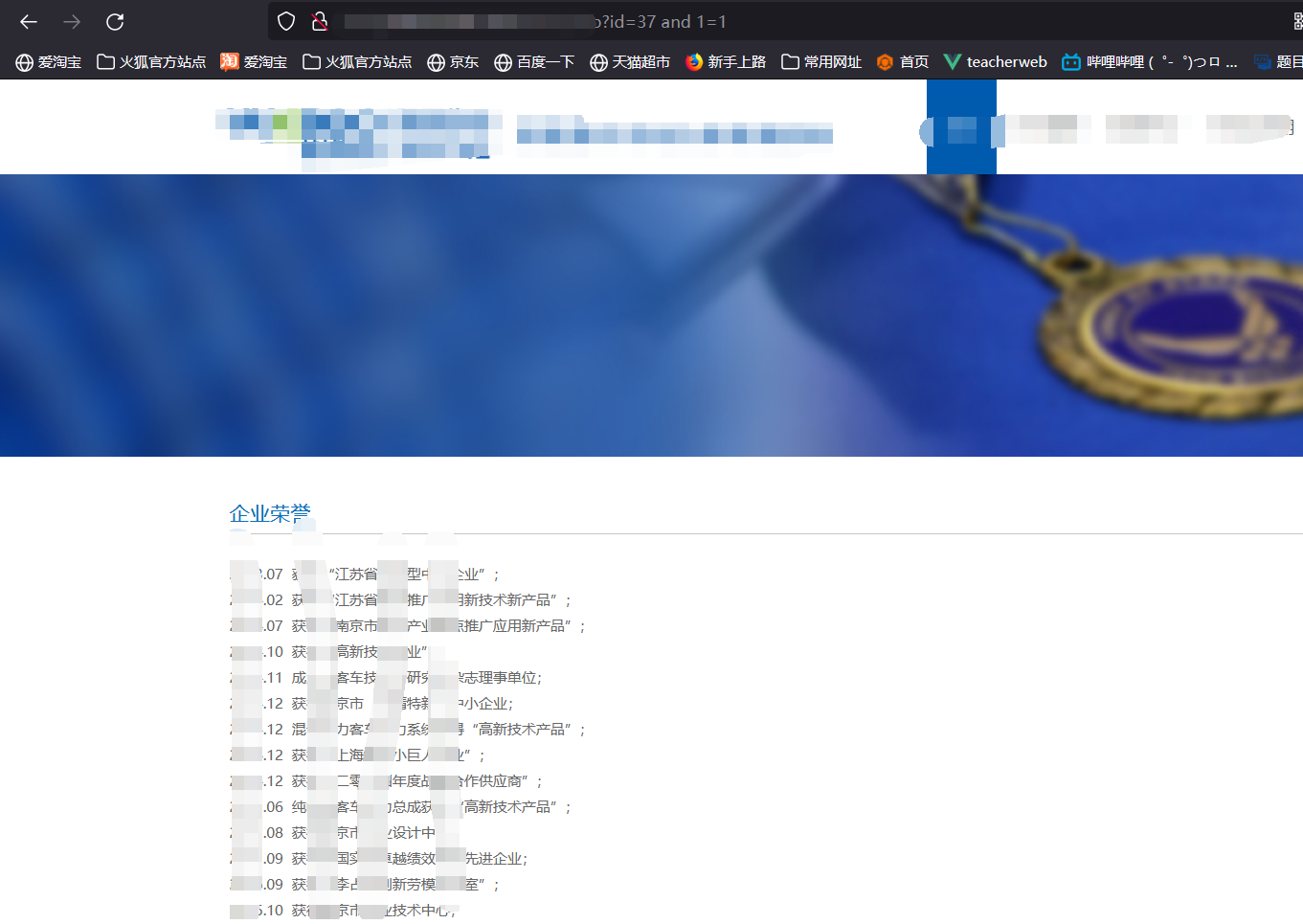This screenshot has width=1303, height=924.
Task: Go back with the browser back arrow
Action: click(29, 21)
